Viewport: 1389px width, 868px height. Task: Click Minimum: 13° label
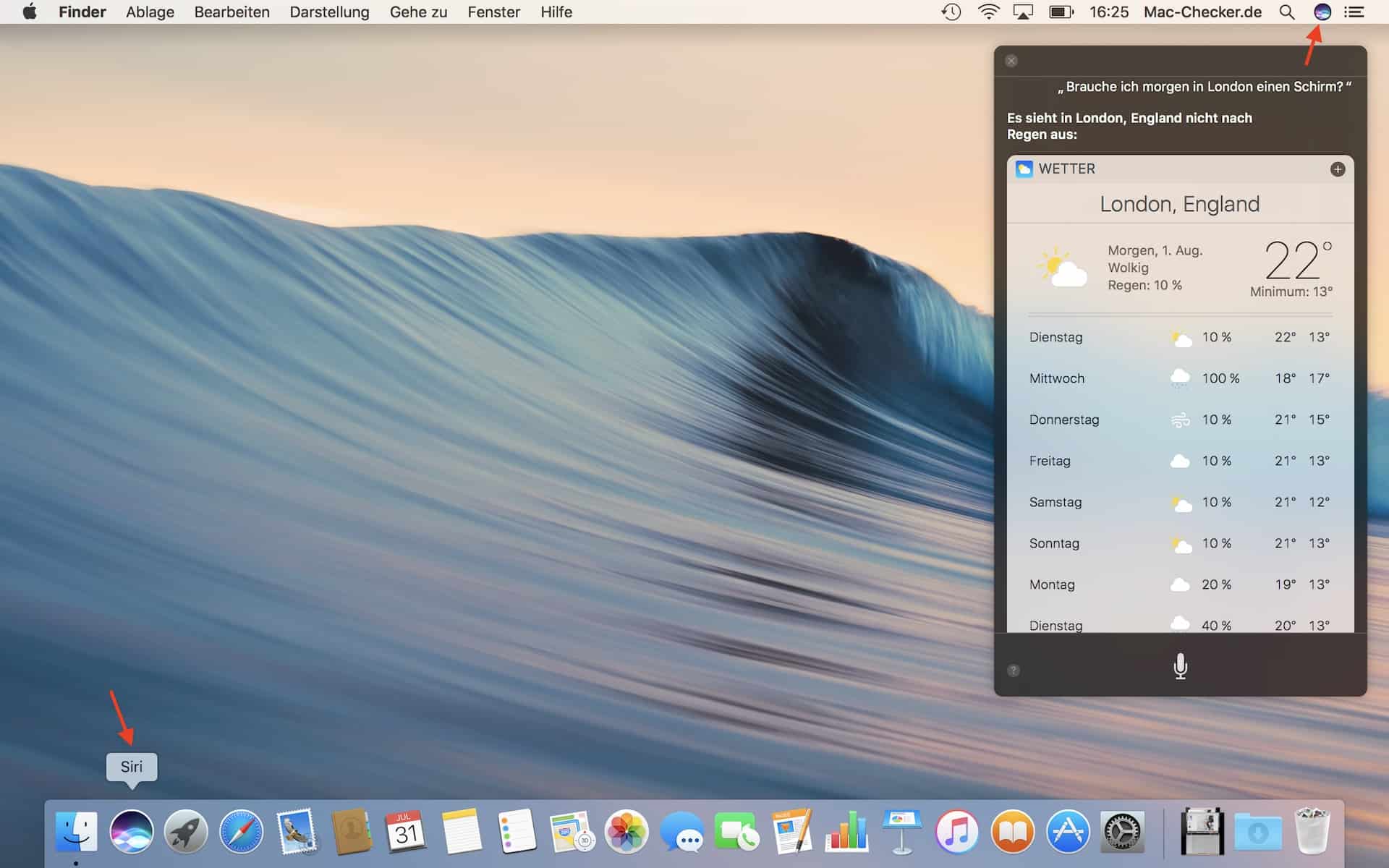1291,292
